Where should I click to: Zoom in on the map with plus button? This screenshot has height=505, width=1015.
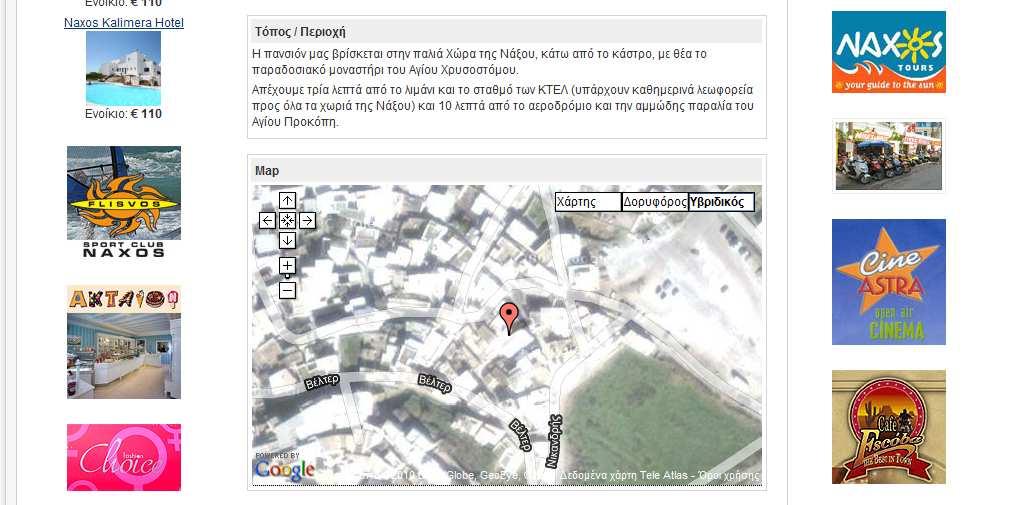(287, 265)
